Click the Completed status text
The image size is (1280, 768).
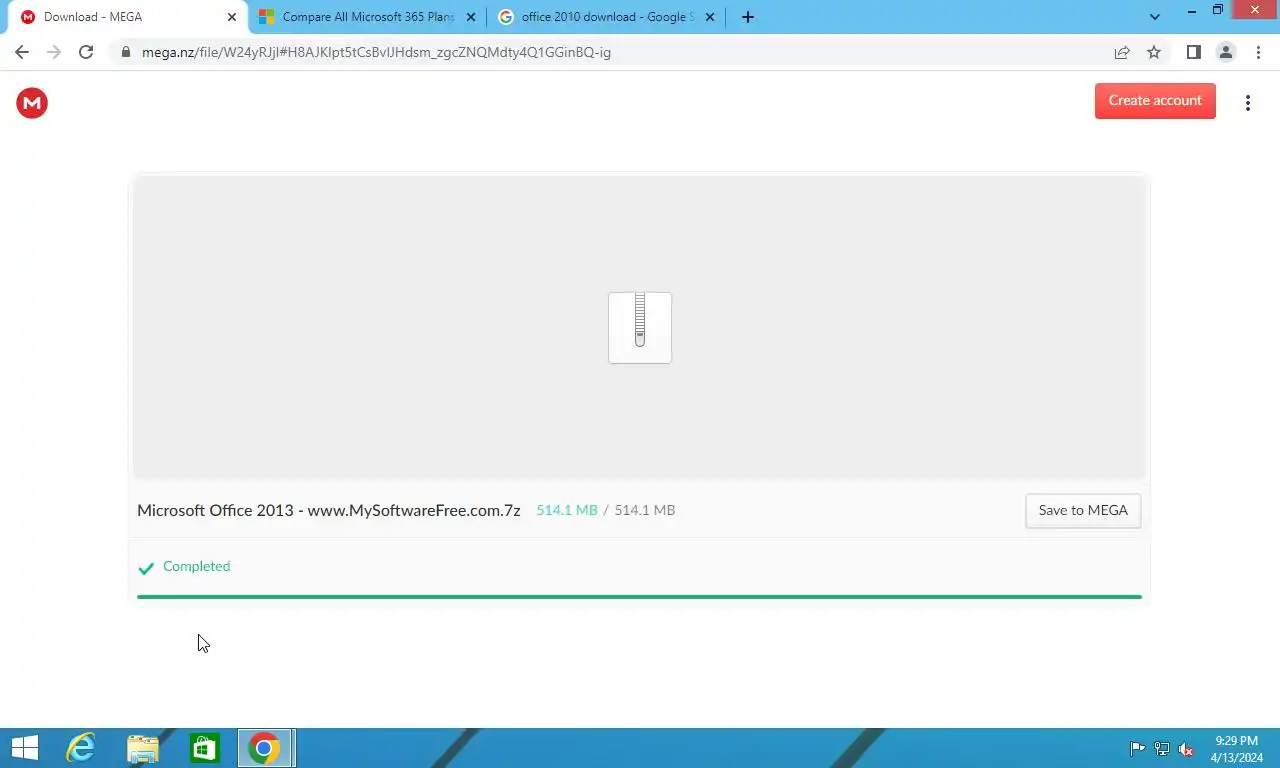[x=196, y=566]
